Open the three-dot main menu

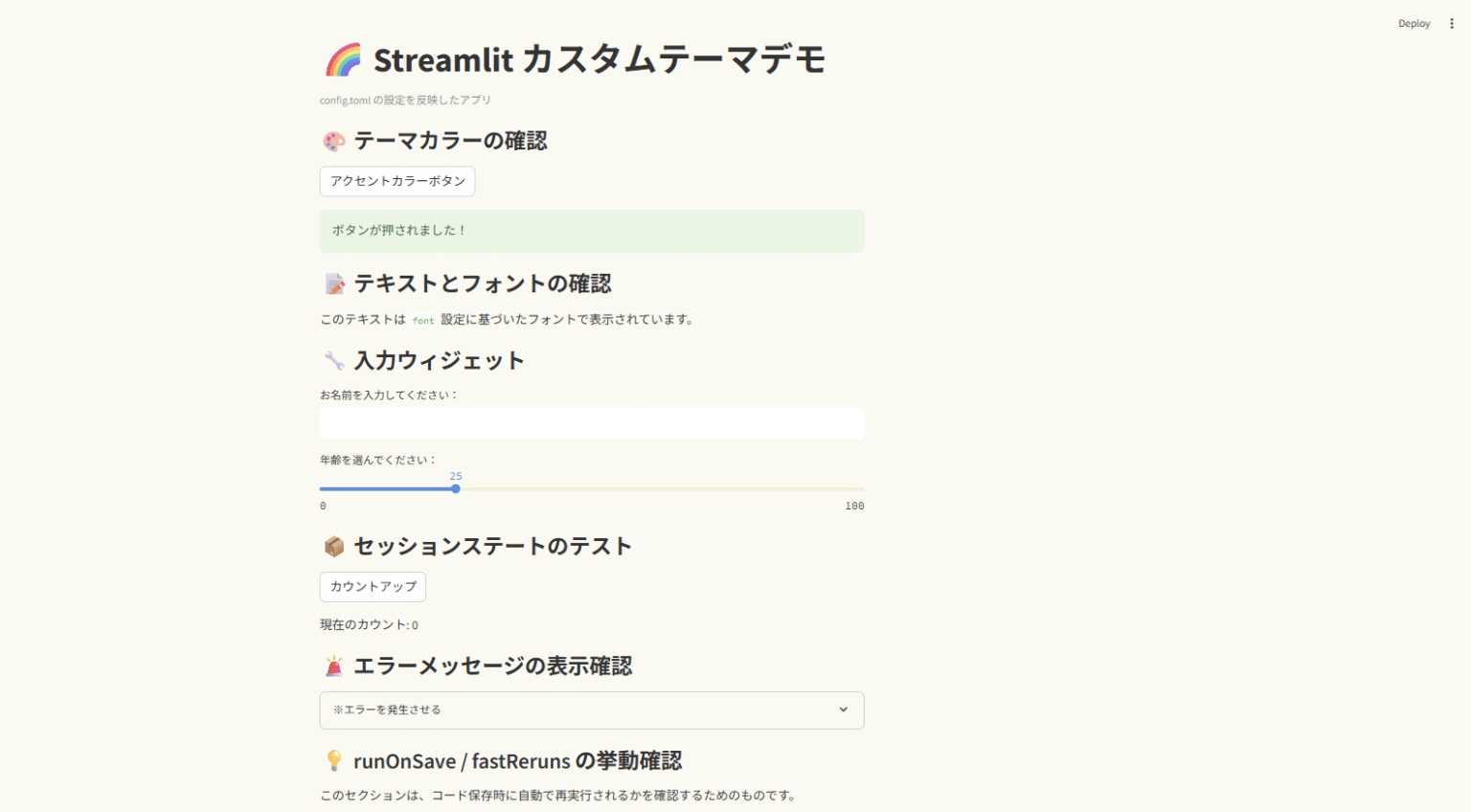[1452, 24]
